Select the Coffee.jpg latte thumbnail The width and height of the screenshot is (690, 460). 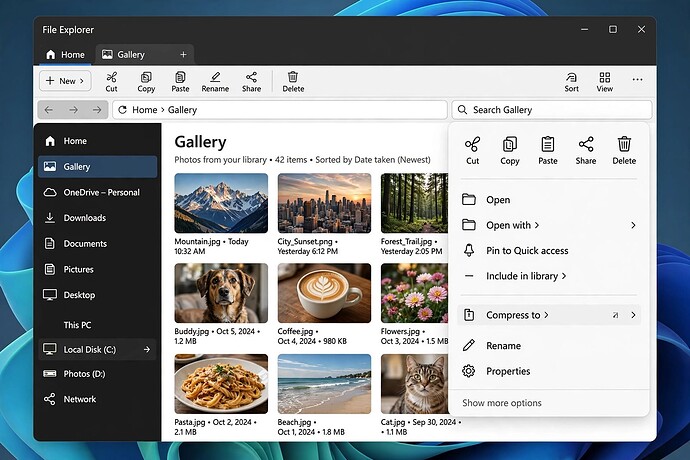click(x=324, y=293)
